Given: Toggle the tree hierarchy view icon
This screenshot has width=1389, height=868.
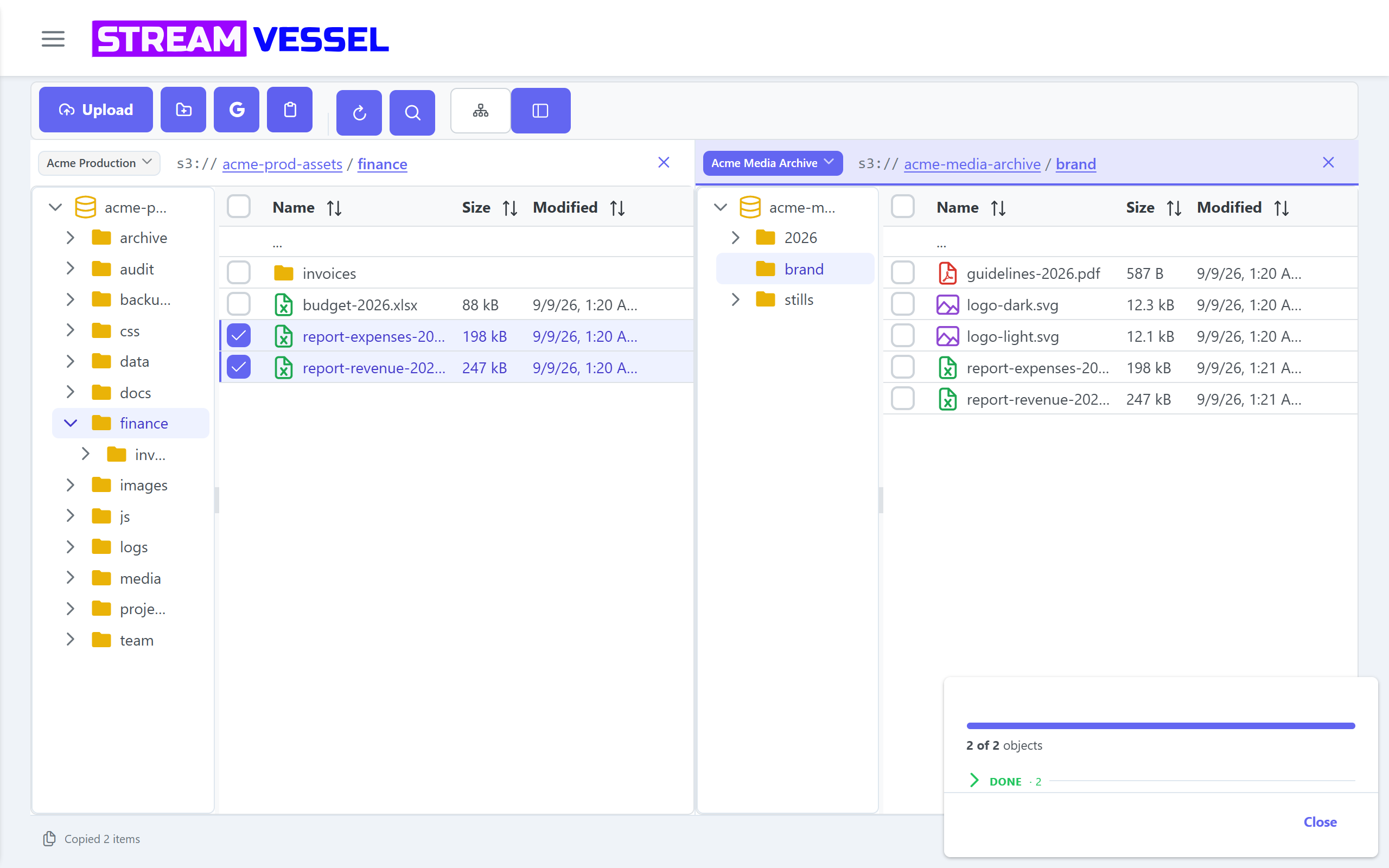Looking at the screenshot, I should 480,111.
